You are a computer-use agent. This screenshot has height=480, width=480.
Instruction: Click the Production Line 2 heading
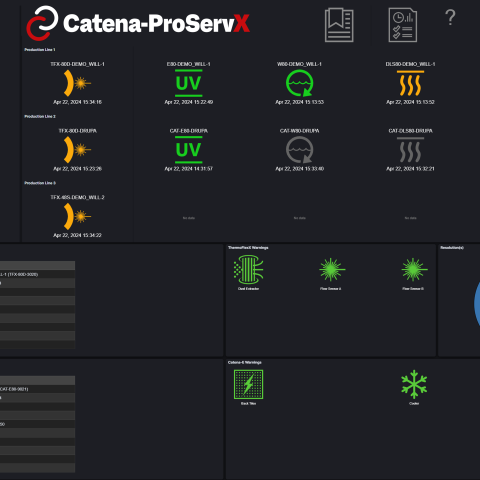(40, 116)
